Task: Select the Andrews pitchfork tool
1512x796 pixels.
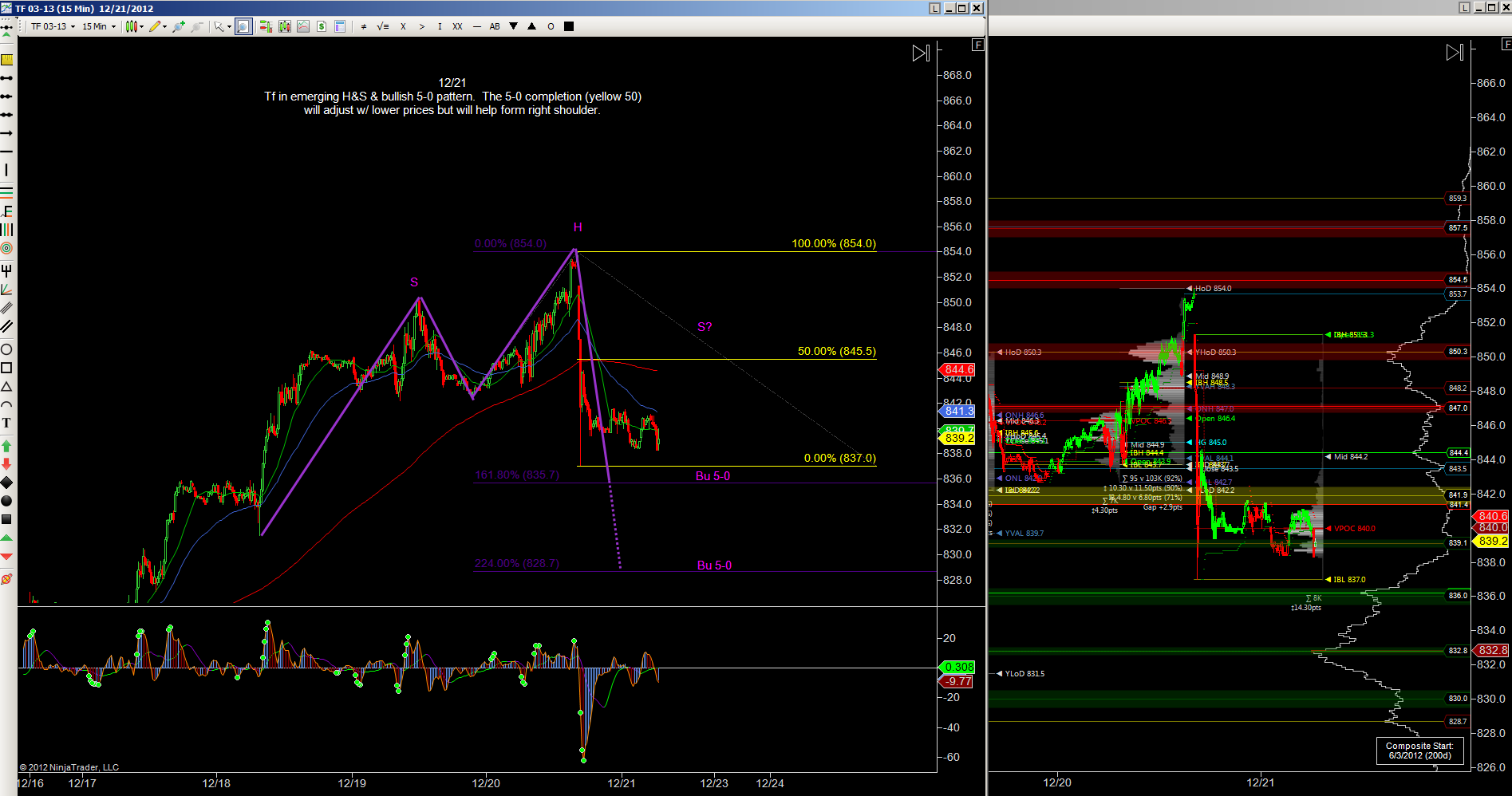Action: tap(6, 270)
